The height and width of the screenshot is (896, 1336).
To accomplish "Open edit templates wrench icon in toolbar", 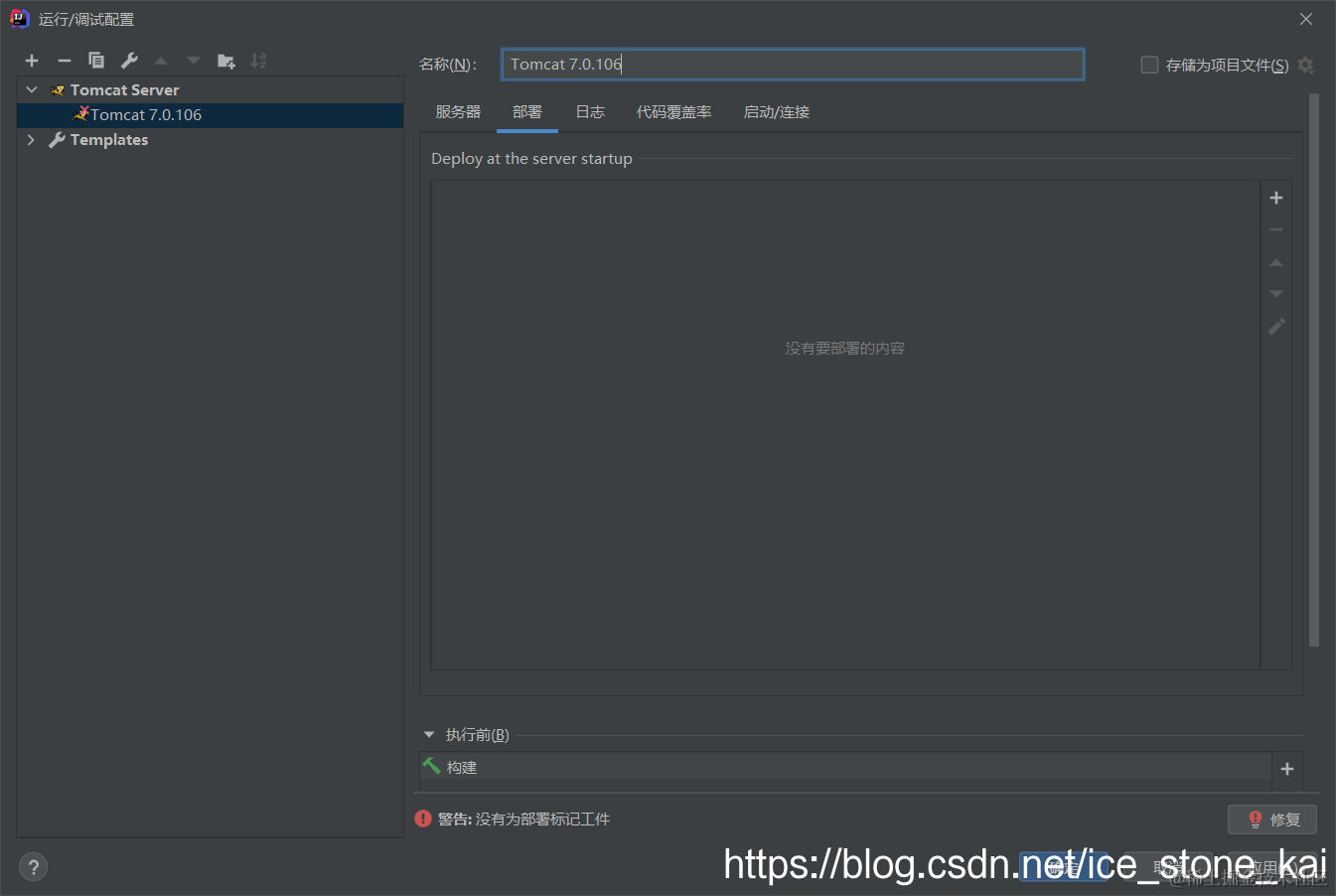I will coord(129,61).
